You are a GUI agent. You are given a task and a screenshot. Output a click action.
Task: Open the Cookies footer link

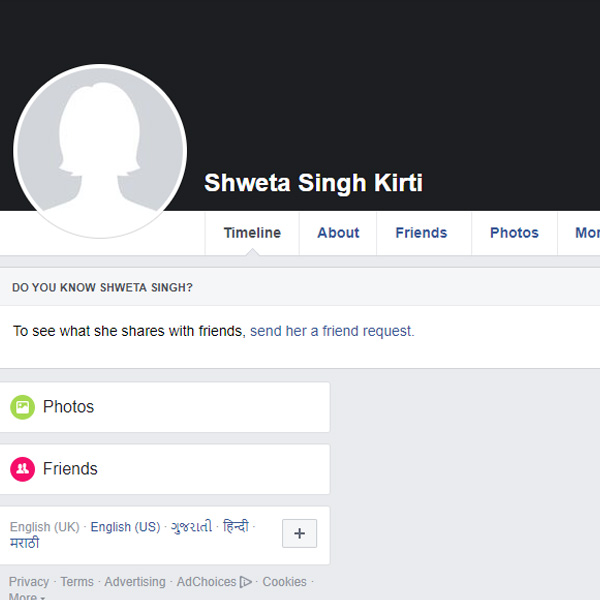click(x=284, y=582)
